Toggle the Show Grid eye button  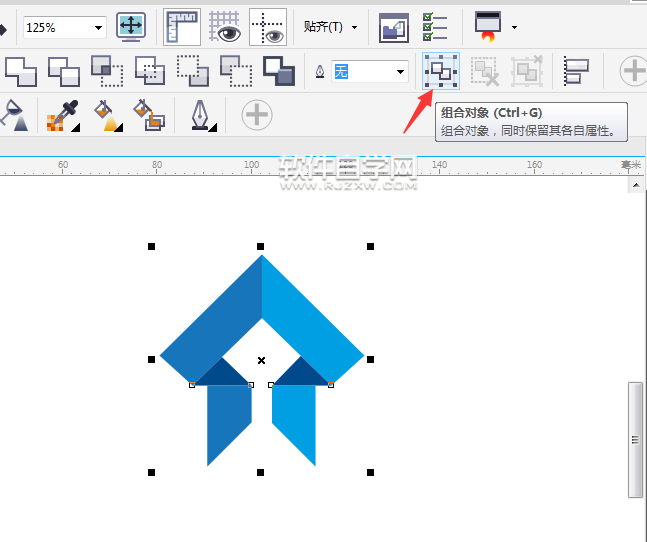pos(225,27)
